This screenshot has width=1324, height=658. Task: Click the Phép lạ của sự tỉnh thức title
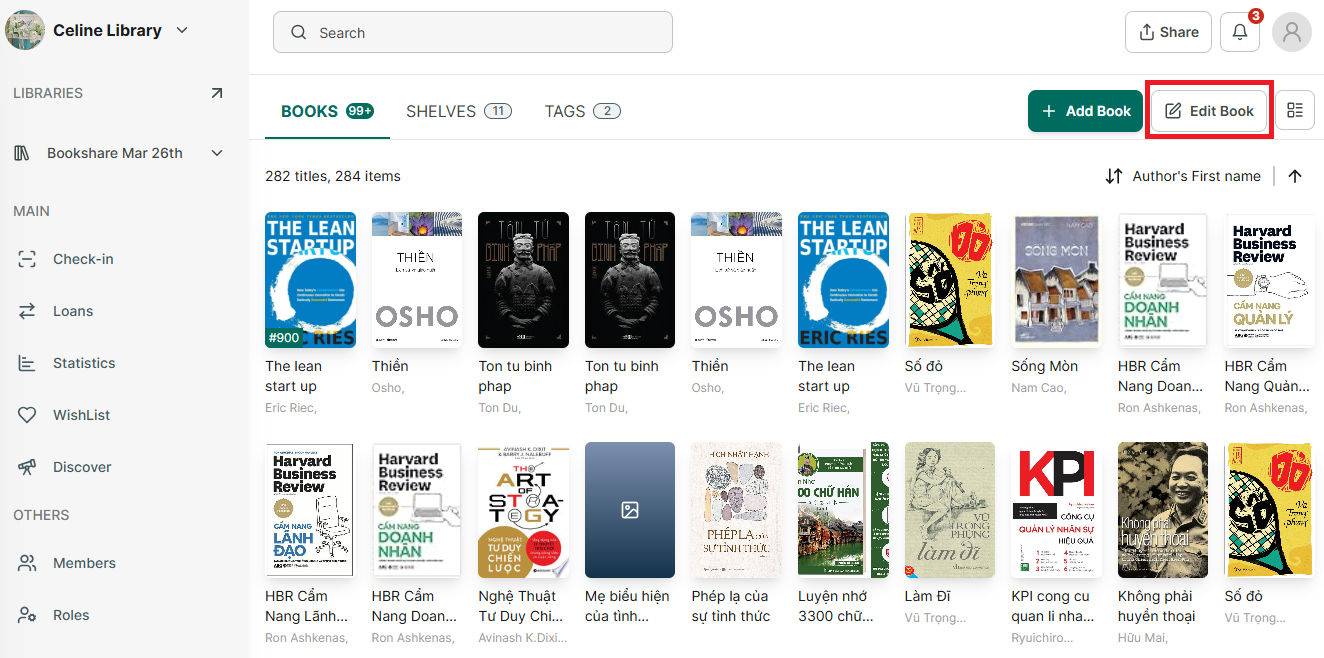tap(731, 606)
